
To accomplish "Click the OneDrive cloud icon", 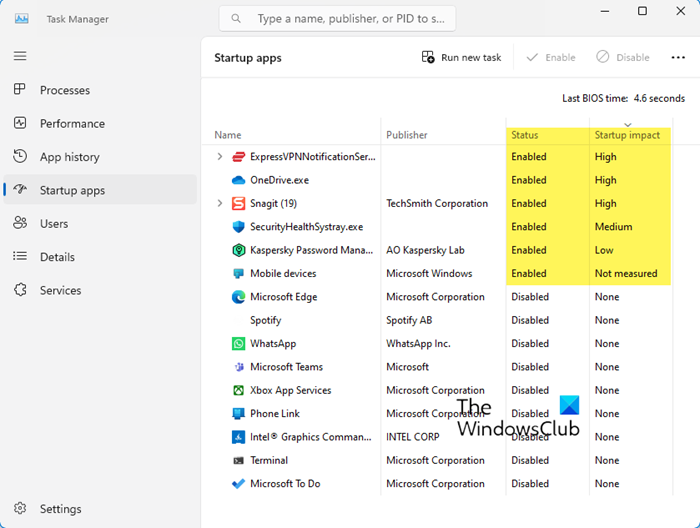I will coord(238,180).
